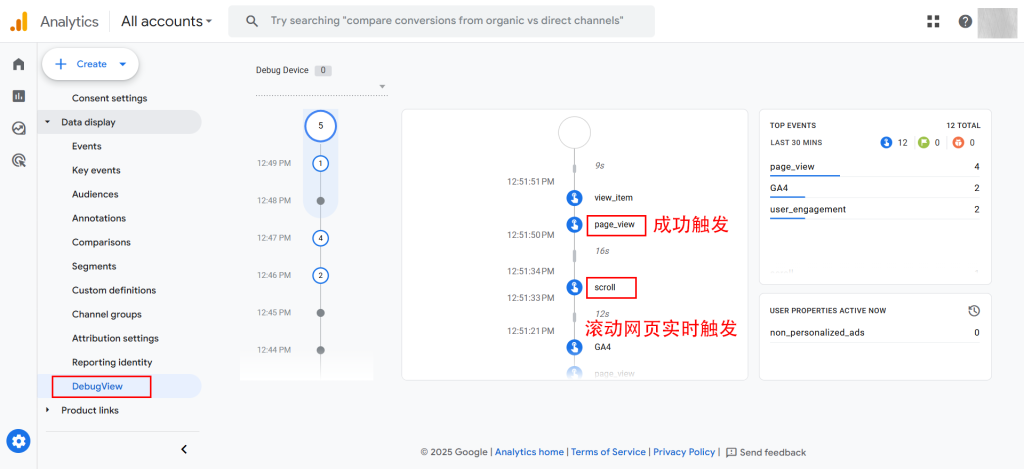This screenshot has height=469, width=1024.
Task: Click the view_item event label
Action: point(613,197)
